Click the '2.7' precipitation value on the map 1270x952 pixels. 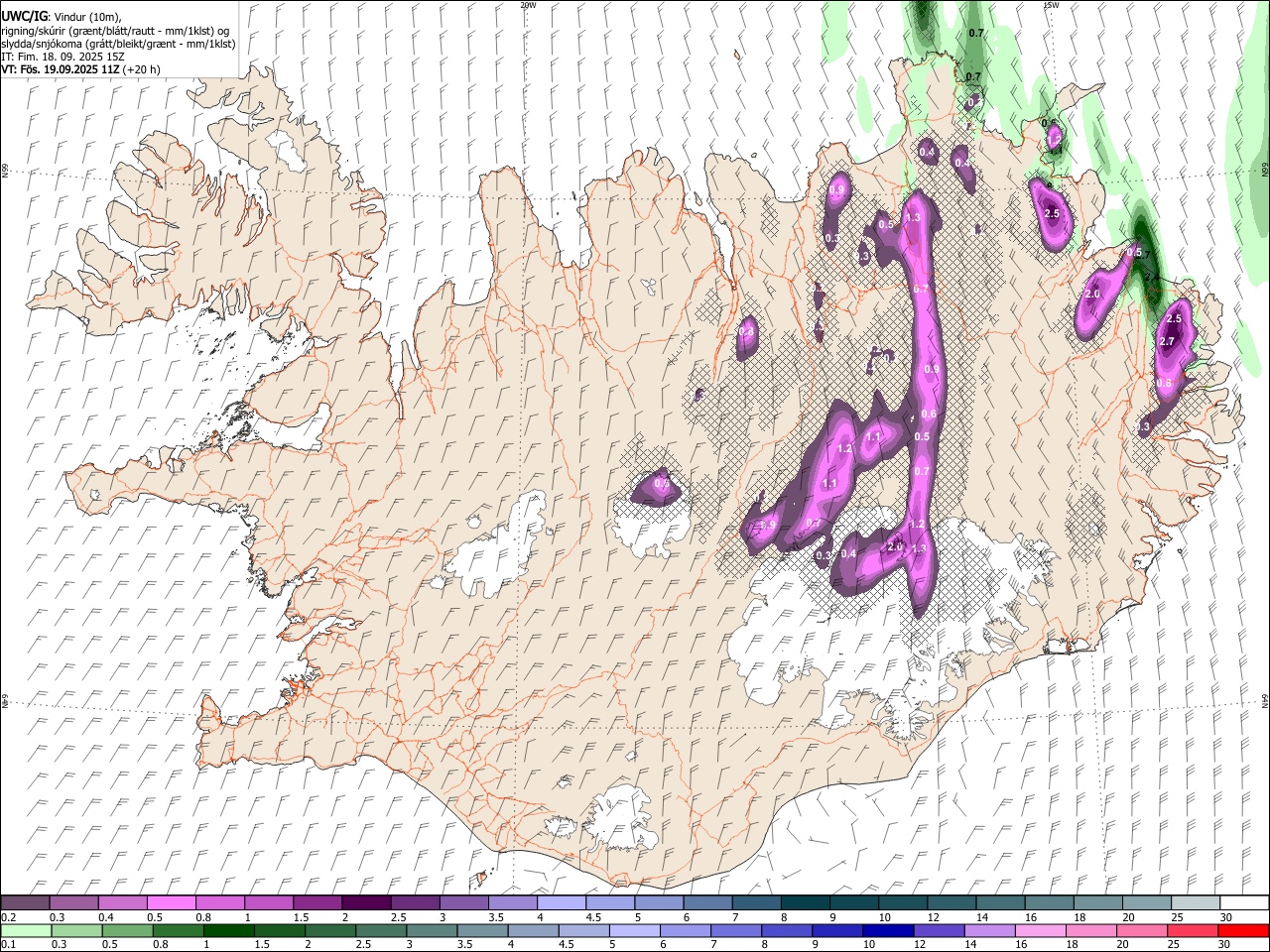click(x=1167, y=341)
